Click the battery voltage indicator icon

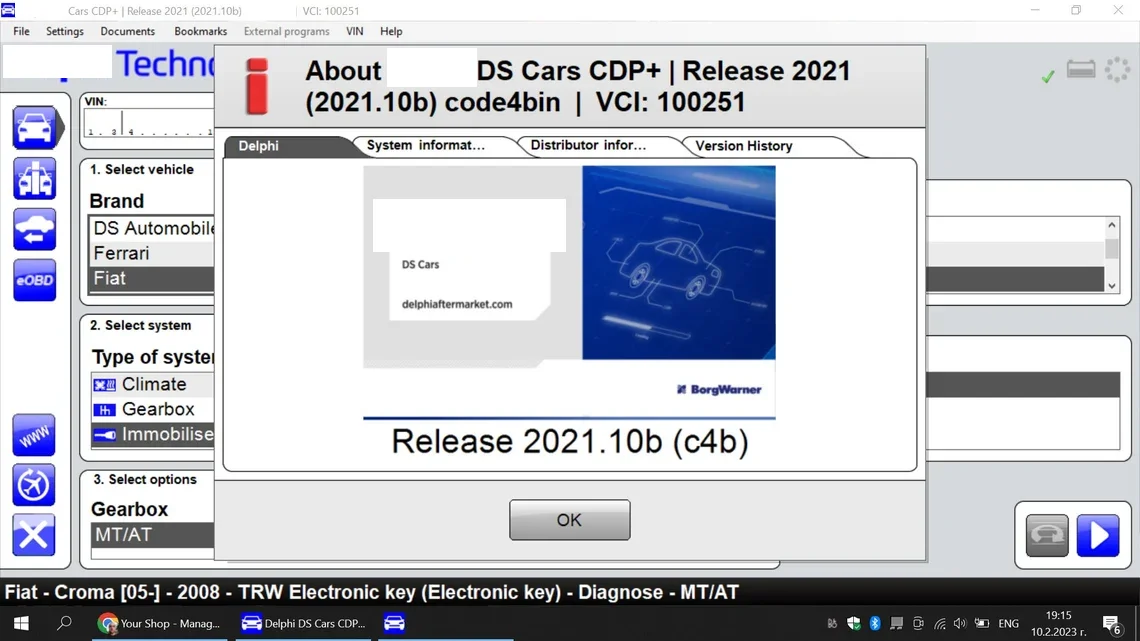click(x=1081, y=70)
